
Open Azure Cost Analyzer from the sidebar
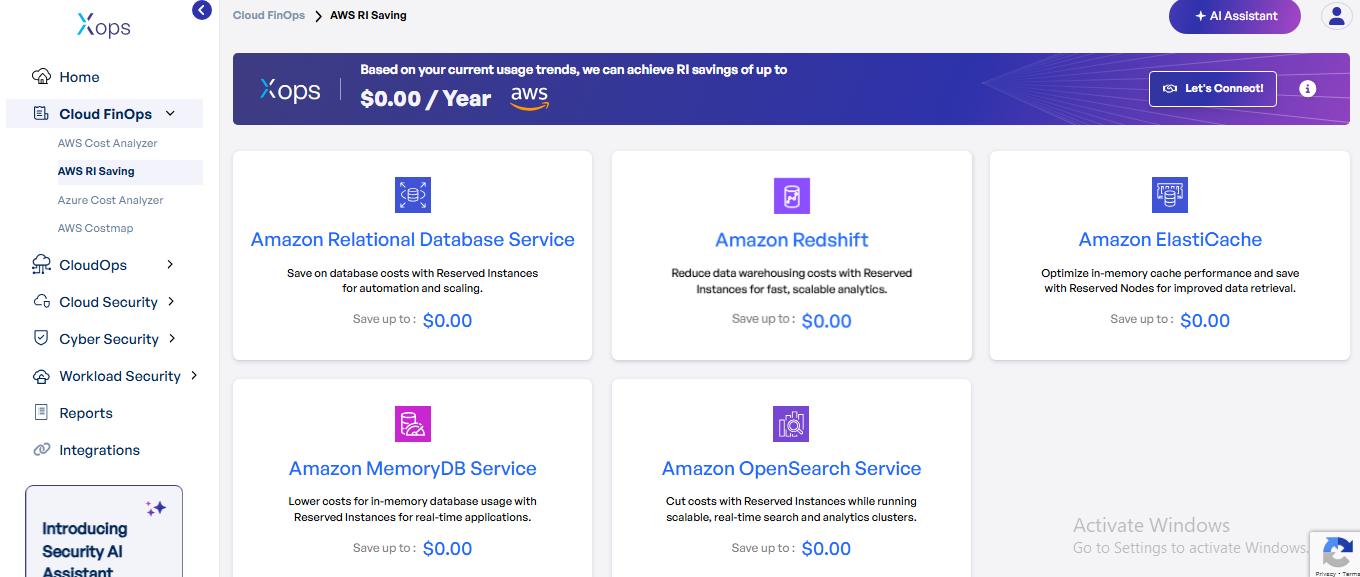click(111, 199)
